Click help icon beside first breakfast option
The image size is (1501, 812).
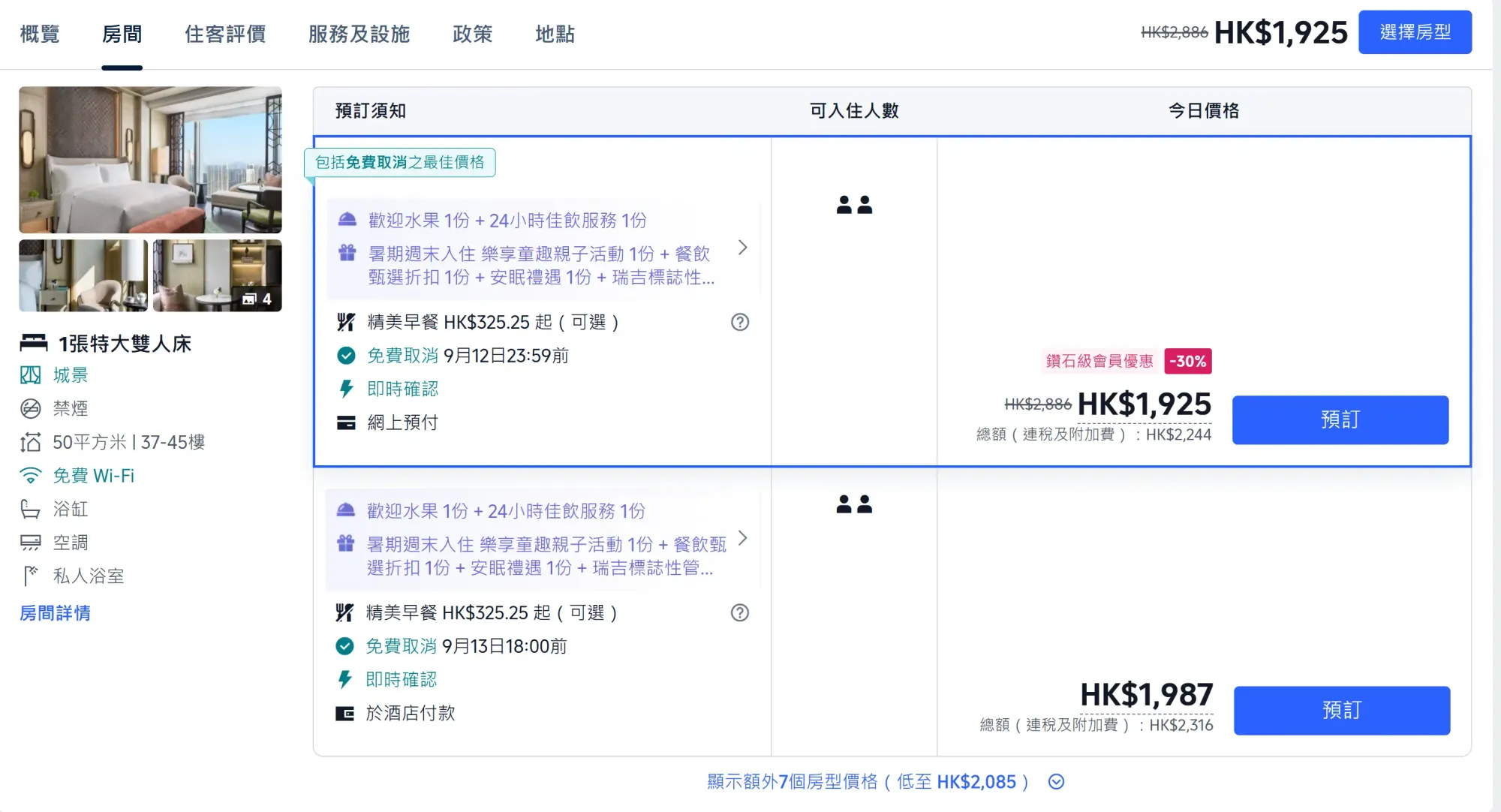(740, 322)
